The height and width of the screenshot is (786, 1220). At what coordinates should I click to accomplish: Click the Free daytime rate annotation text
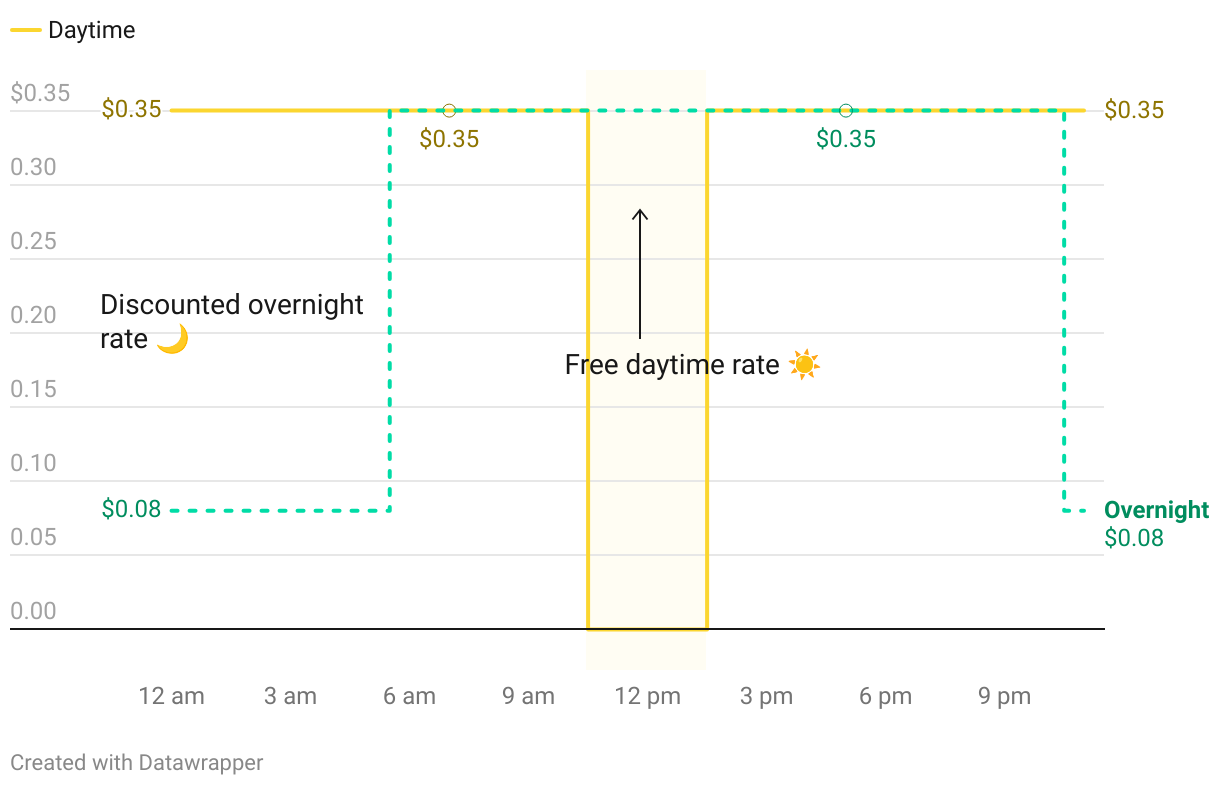(x=672, y=365)
